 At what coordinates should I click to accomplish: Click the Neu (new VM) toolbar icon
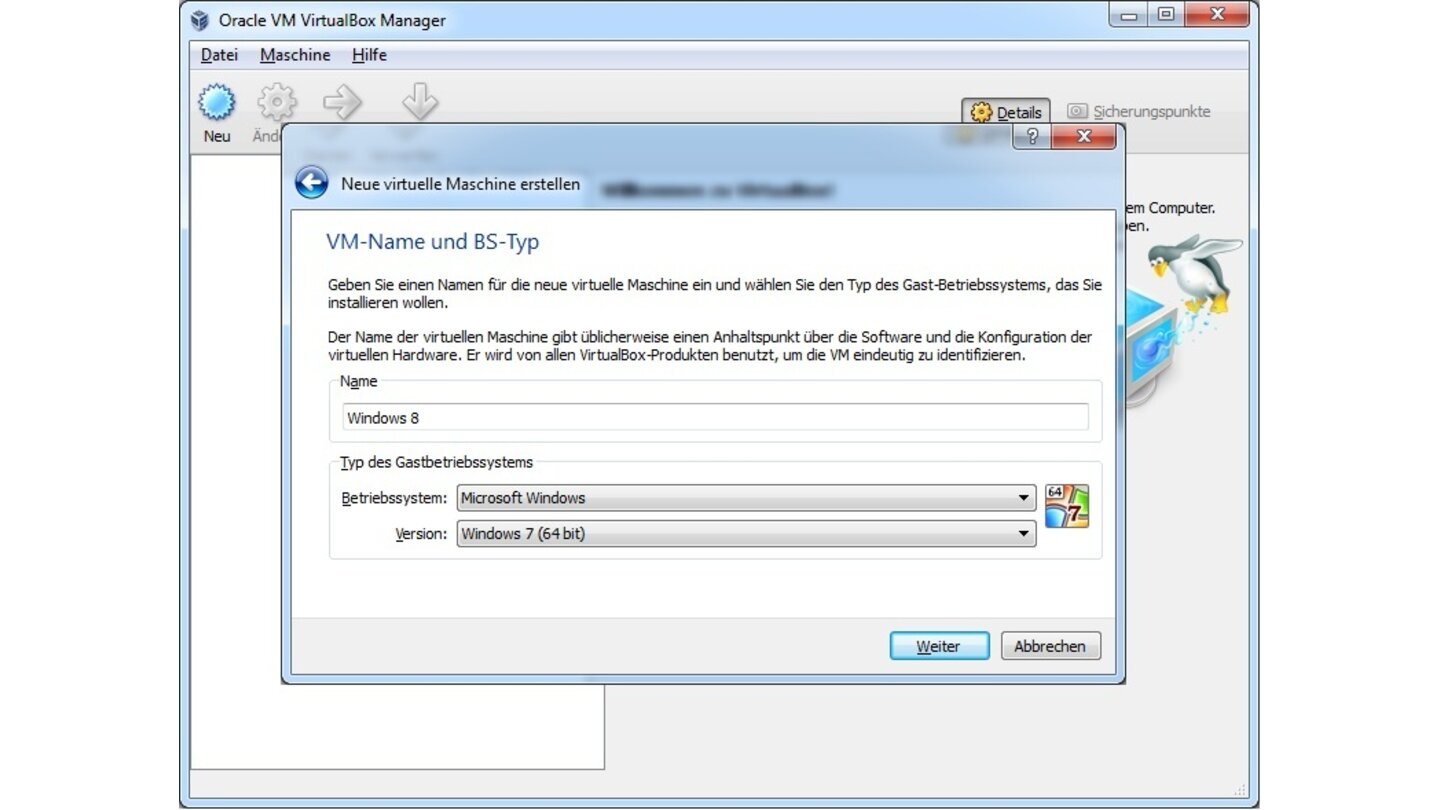(217, 103)
